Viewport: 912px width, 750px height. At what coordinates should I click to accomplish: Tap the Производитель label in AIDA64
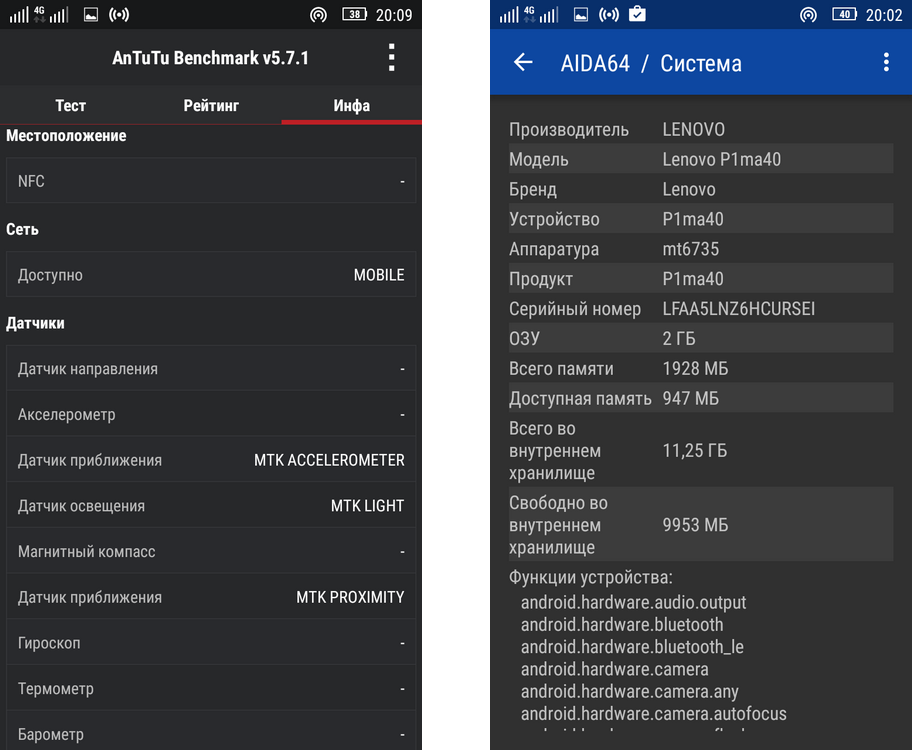(x=568, y=129)
